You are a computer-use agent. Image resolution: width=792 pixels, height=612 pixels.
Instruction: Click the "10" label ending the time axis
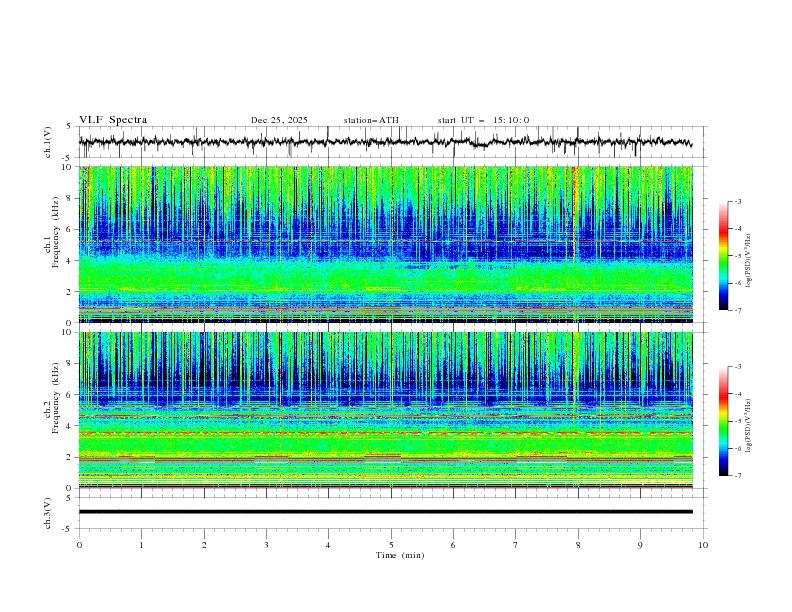point(703,545)
